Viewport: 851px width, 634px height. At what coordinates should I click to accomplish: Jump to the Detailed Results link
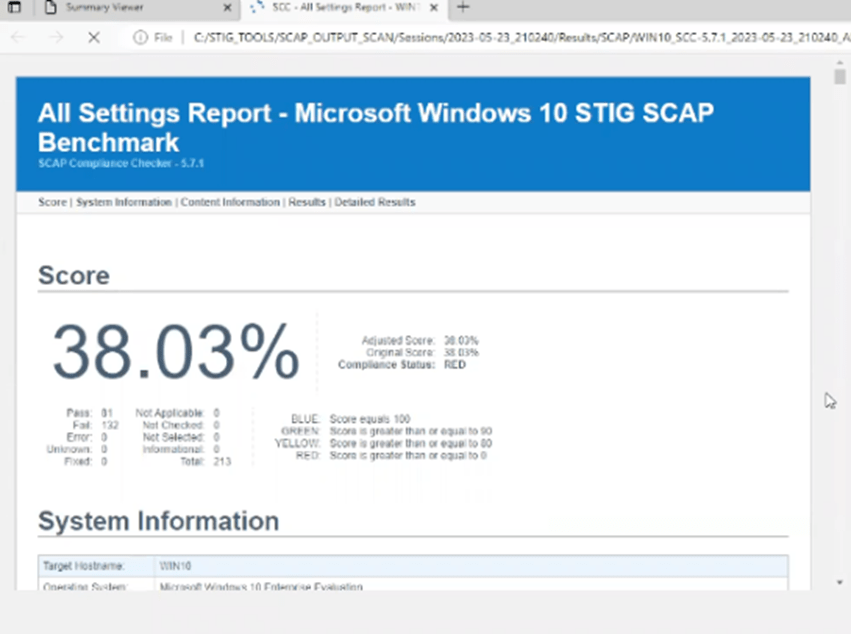(x=375, y=202)
